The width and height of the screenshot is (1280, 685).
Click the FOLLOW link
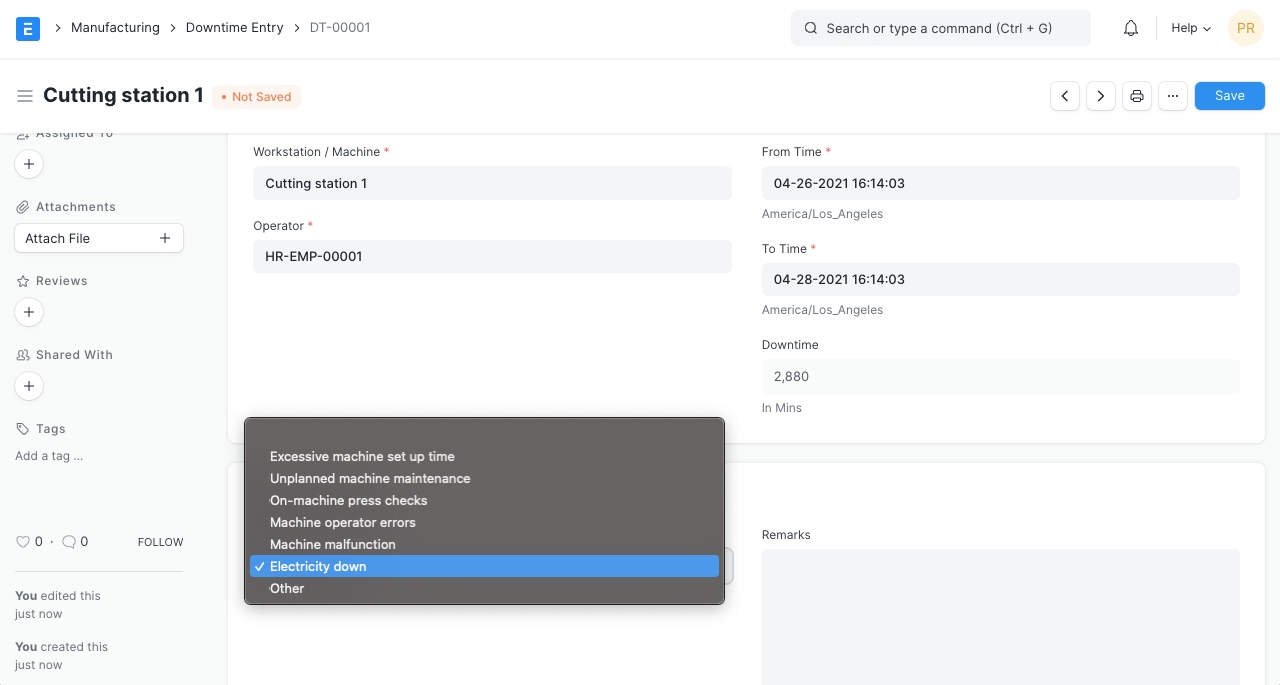point(160,542)
